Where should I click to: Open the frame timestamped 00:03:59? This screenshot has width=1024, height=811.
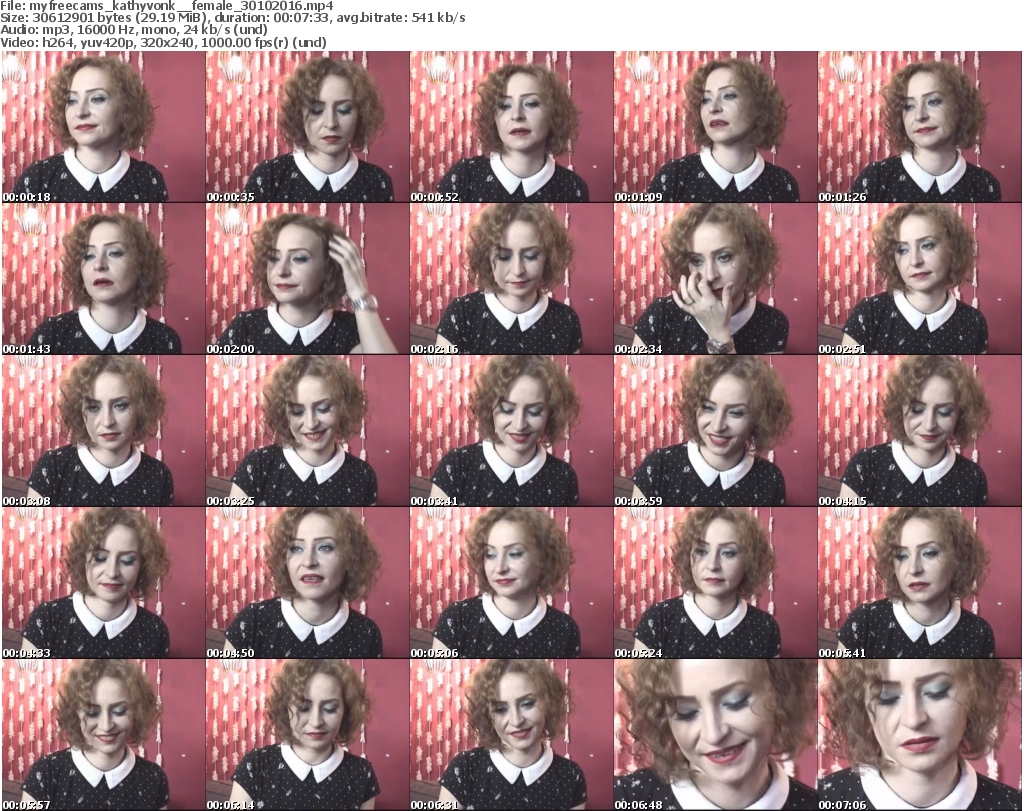point(715,431)
